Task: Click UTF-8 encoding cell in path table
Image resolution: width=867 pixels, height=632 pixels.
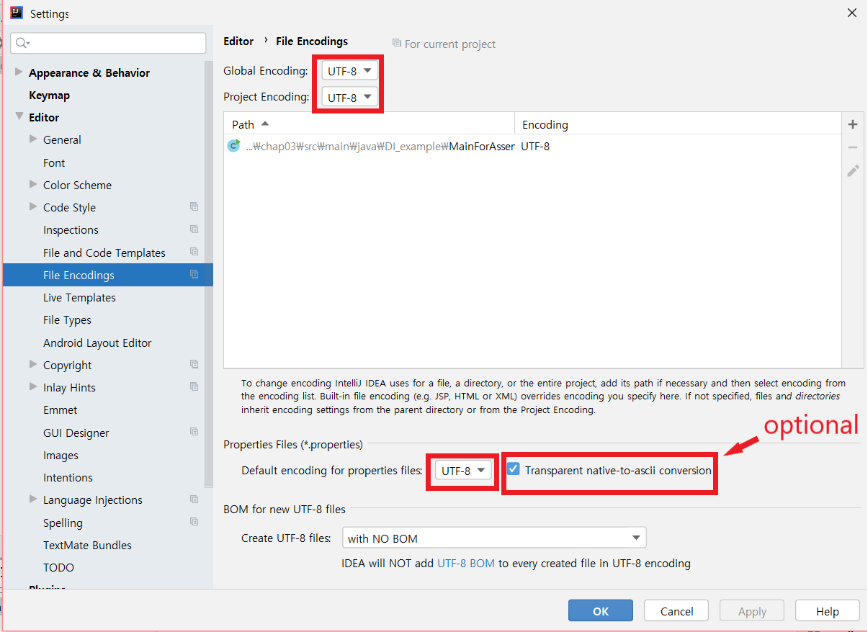Action: [535, 146]
